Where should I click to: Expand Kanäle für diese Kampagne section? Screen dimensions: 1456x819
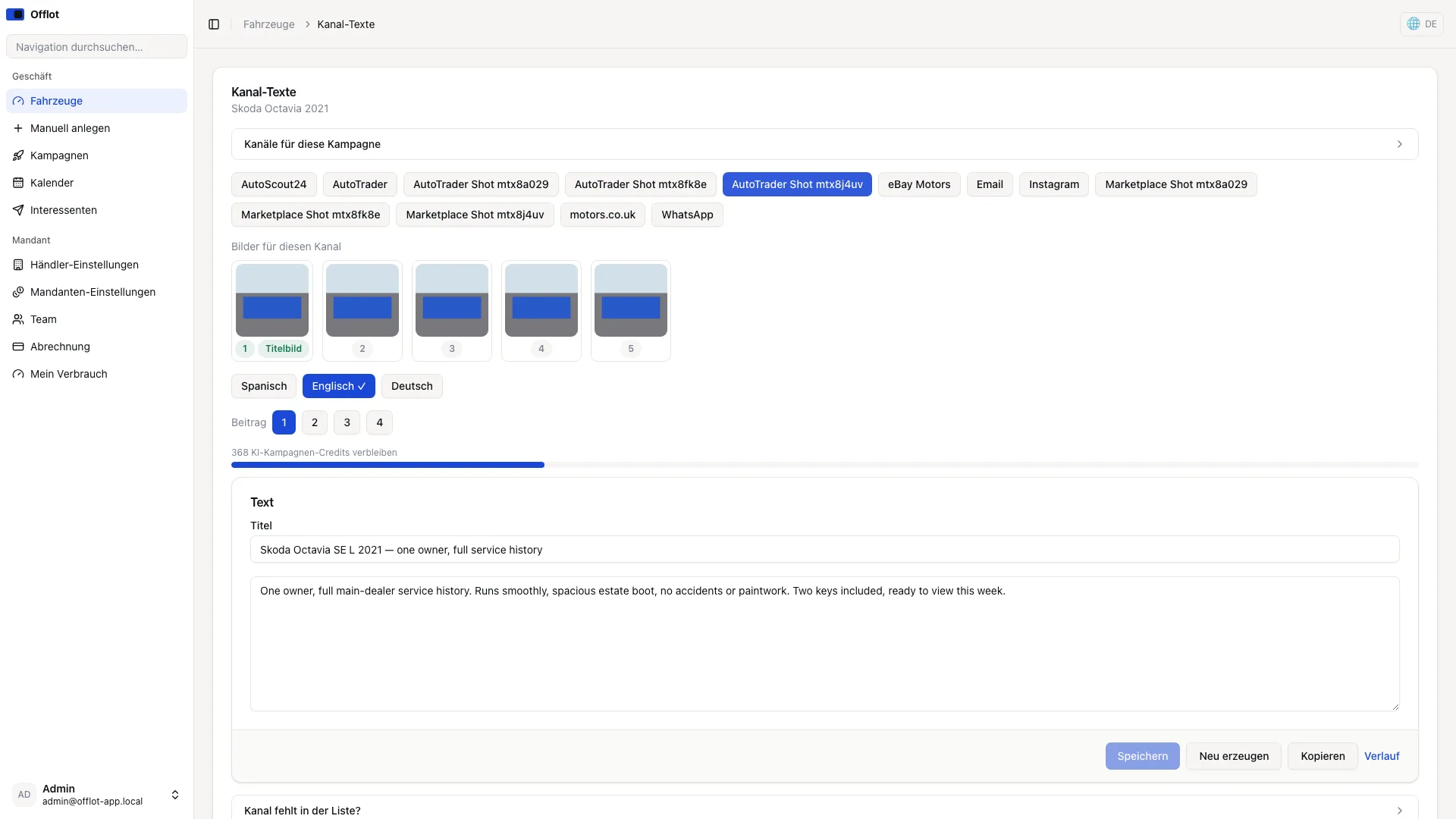pyautogui.click(x=825, y=144)
